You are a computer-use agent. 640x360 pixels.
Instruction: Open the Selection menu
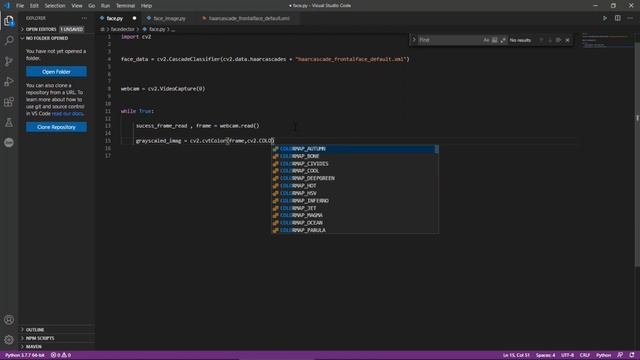coord(55,6)
